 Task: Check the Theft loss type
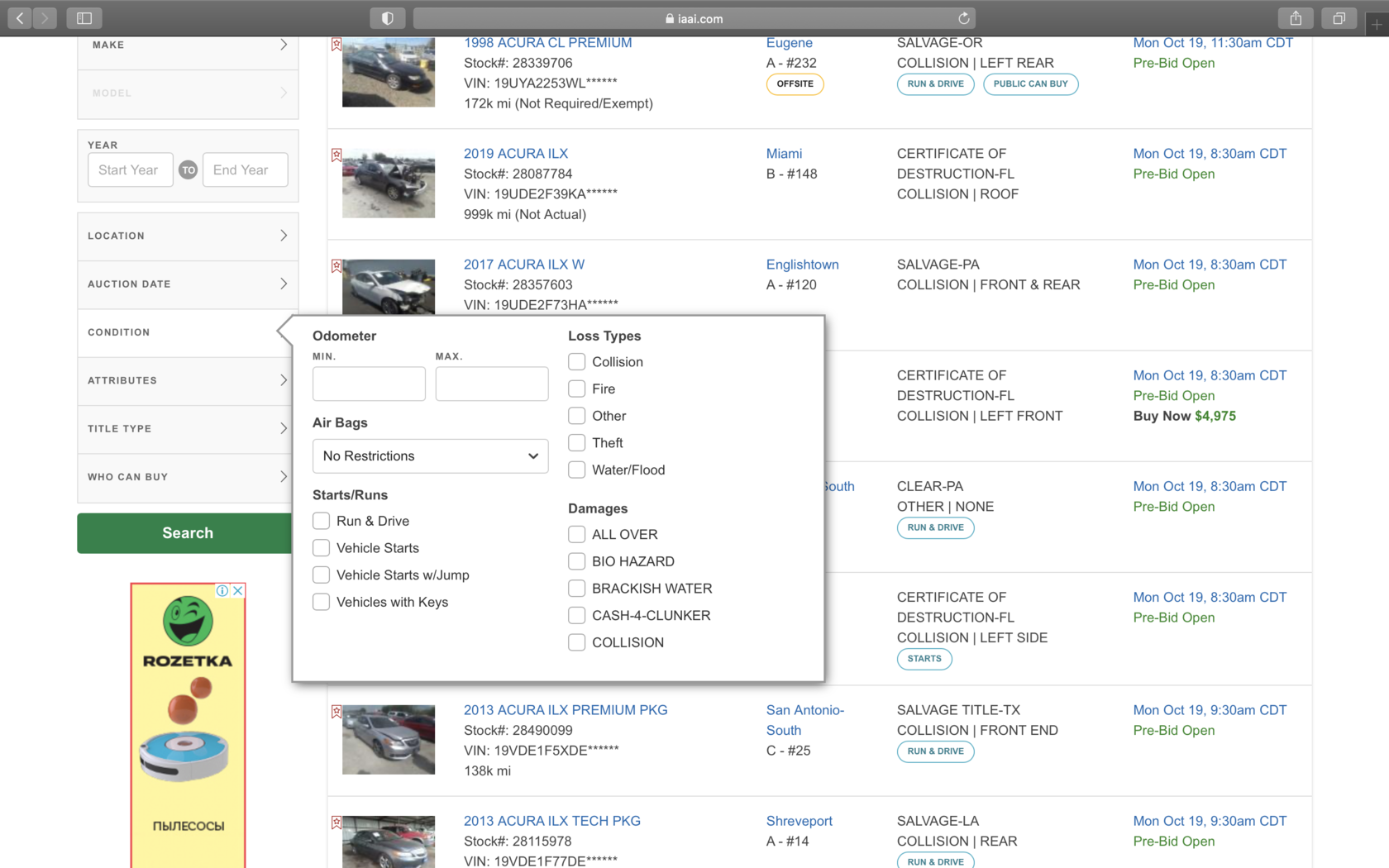pyautogui.click(x=577, y=443)
